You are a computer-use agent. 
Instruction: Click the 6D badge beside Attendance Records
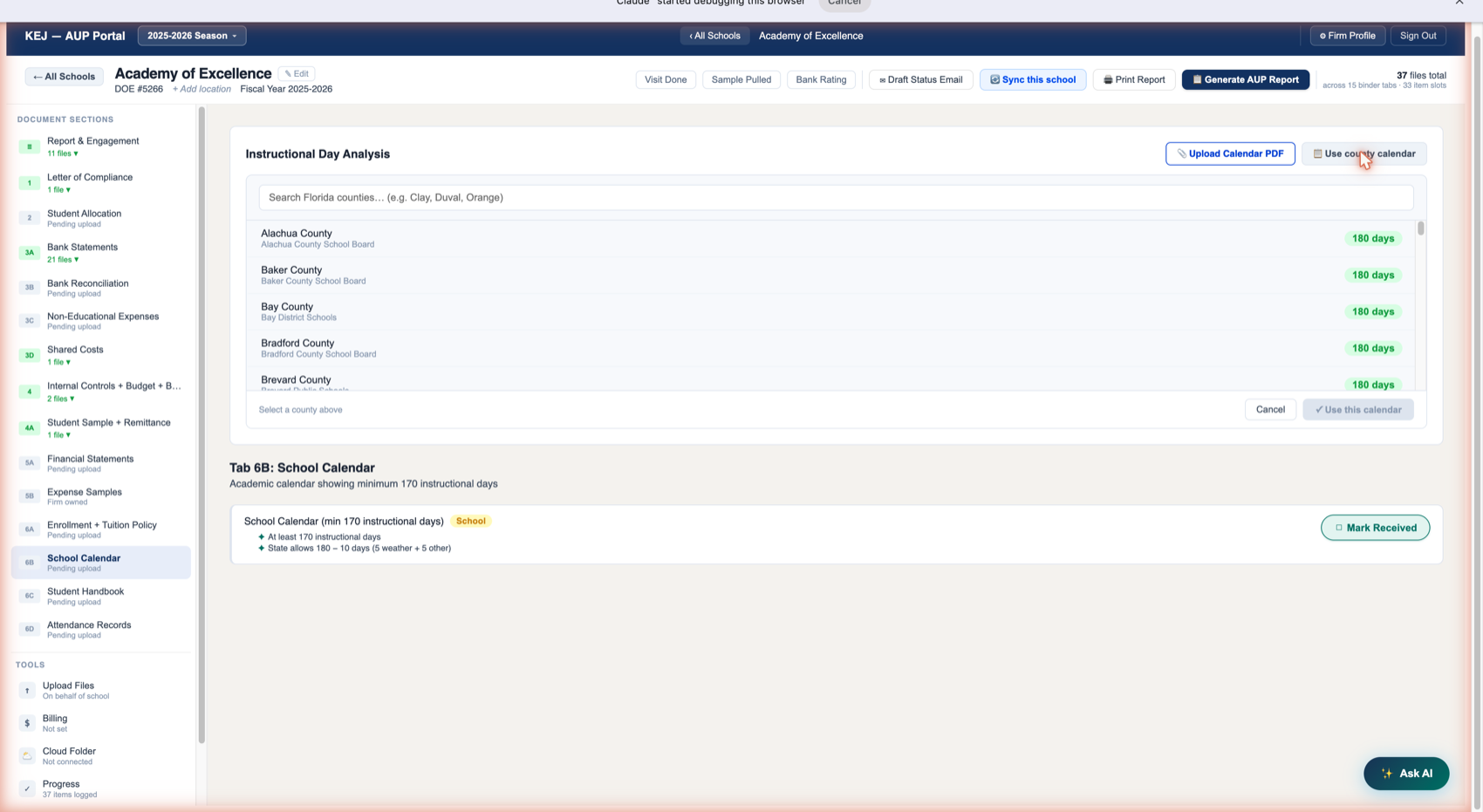click(x=29, y=629)
